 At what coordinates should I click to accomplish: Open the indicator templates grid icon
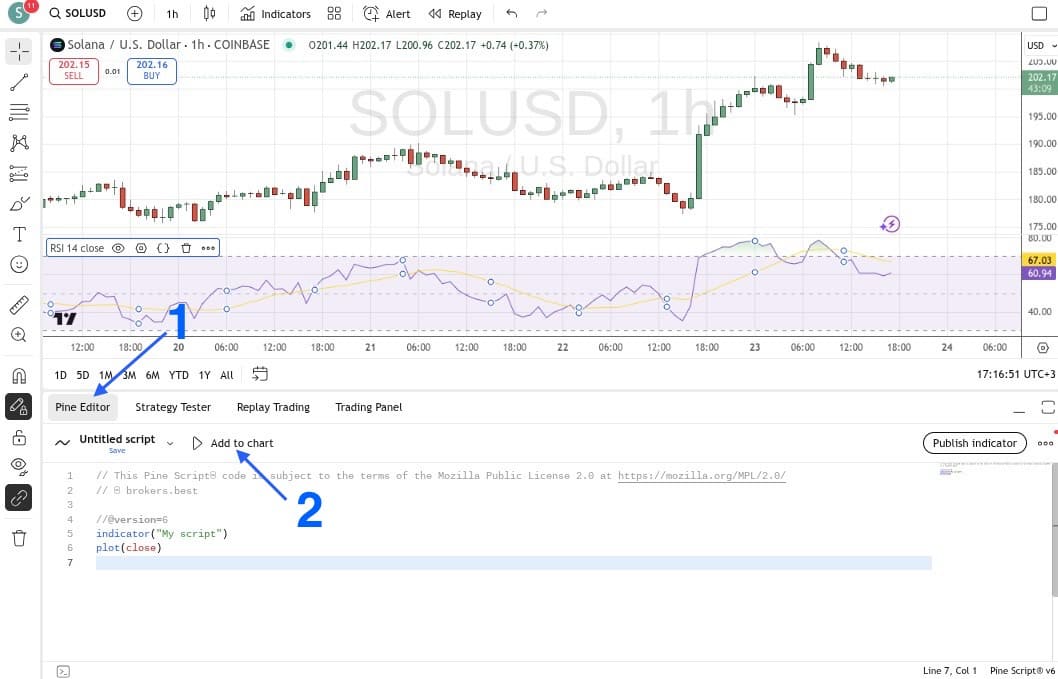point(333,13)
